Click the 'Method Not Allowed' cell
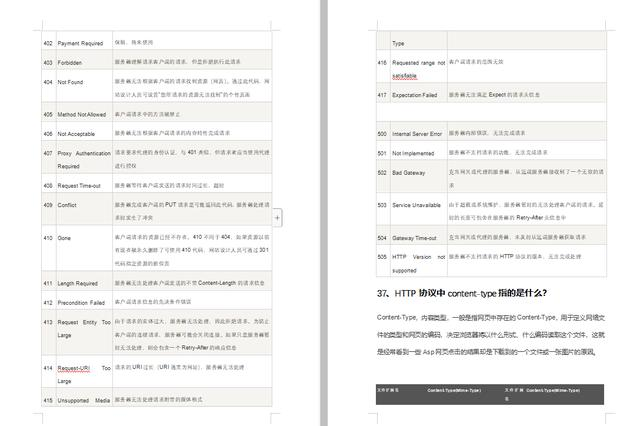 [84, 112]
